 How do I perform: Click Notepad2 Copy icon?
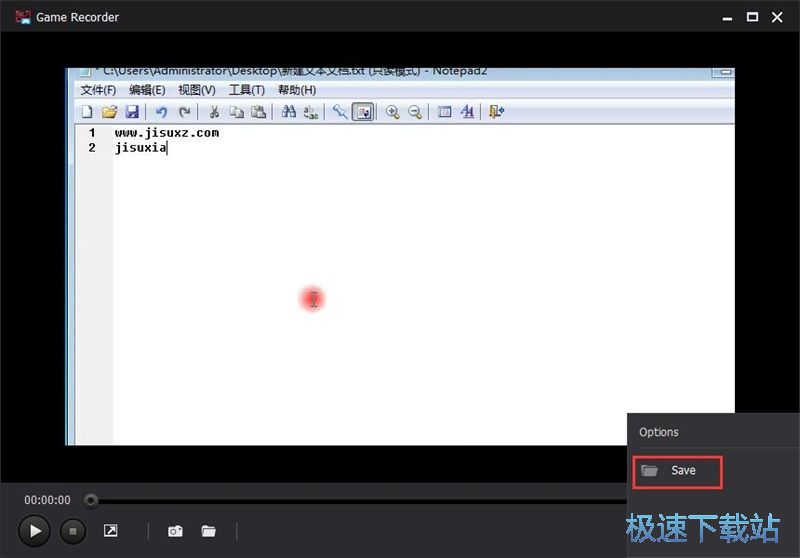pos(236,112)
